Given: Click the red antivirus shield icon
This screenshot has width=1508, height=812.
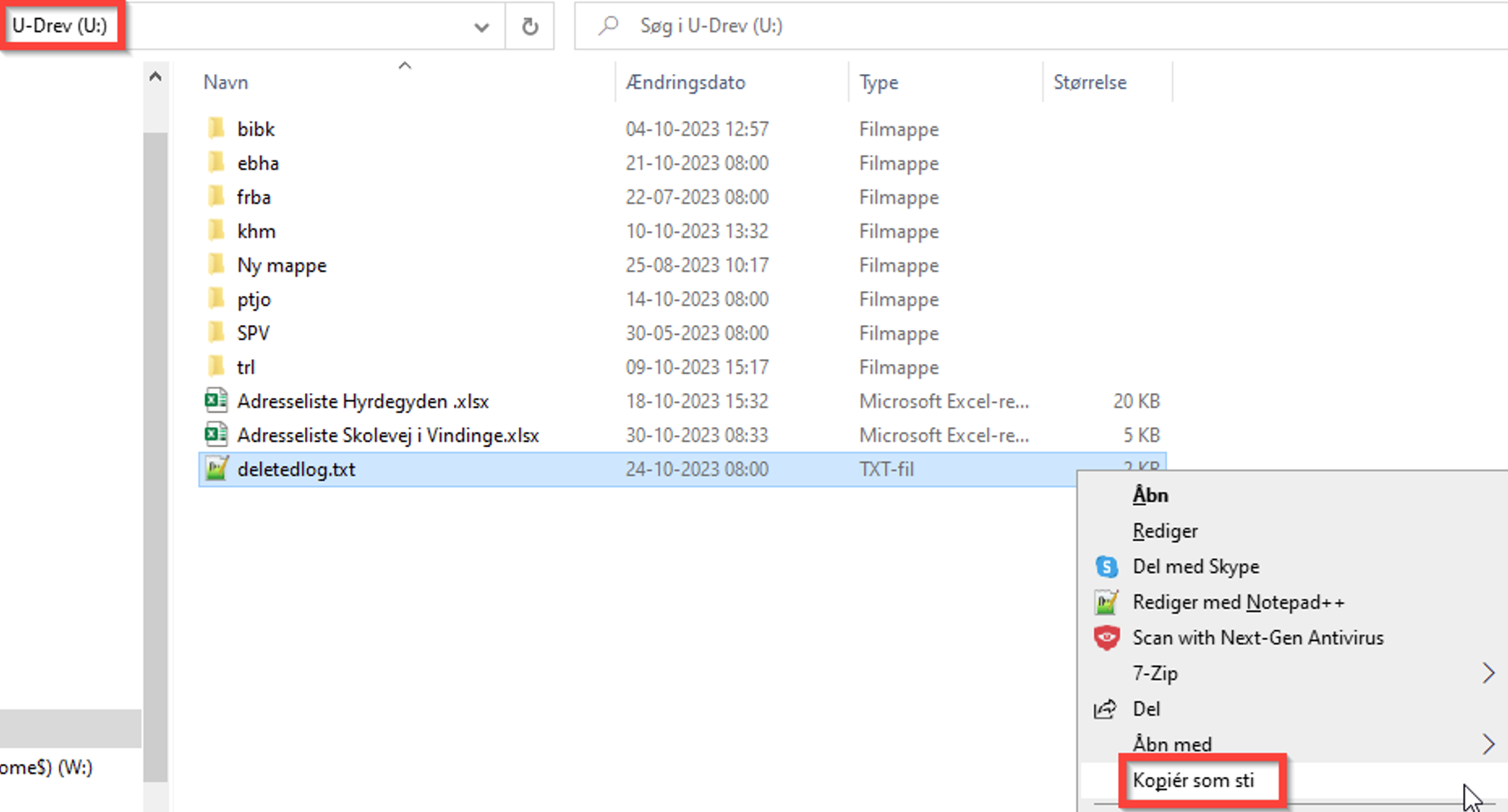Looking at the screenshot, I should (x=1106, y=638).
